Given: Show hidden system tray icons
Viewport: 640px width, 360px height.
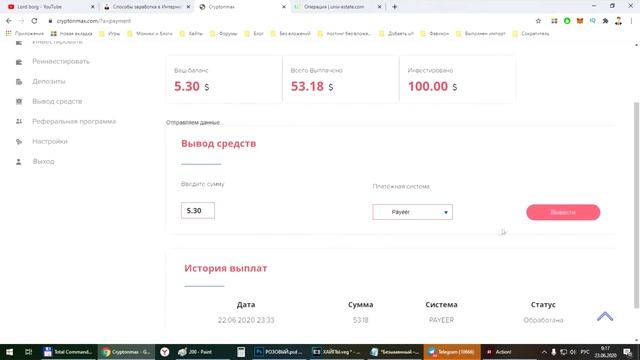Looking at the screenshot, I should pos(544,352).
